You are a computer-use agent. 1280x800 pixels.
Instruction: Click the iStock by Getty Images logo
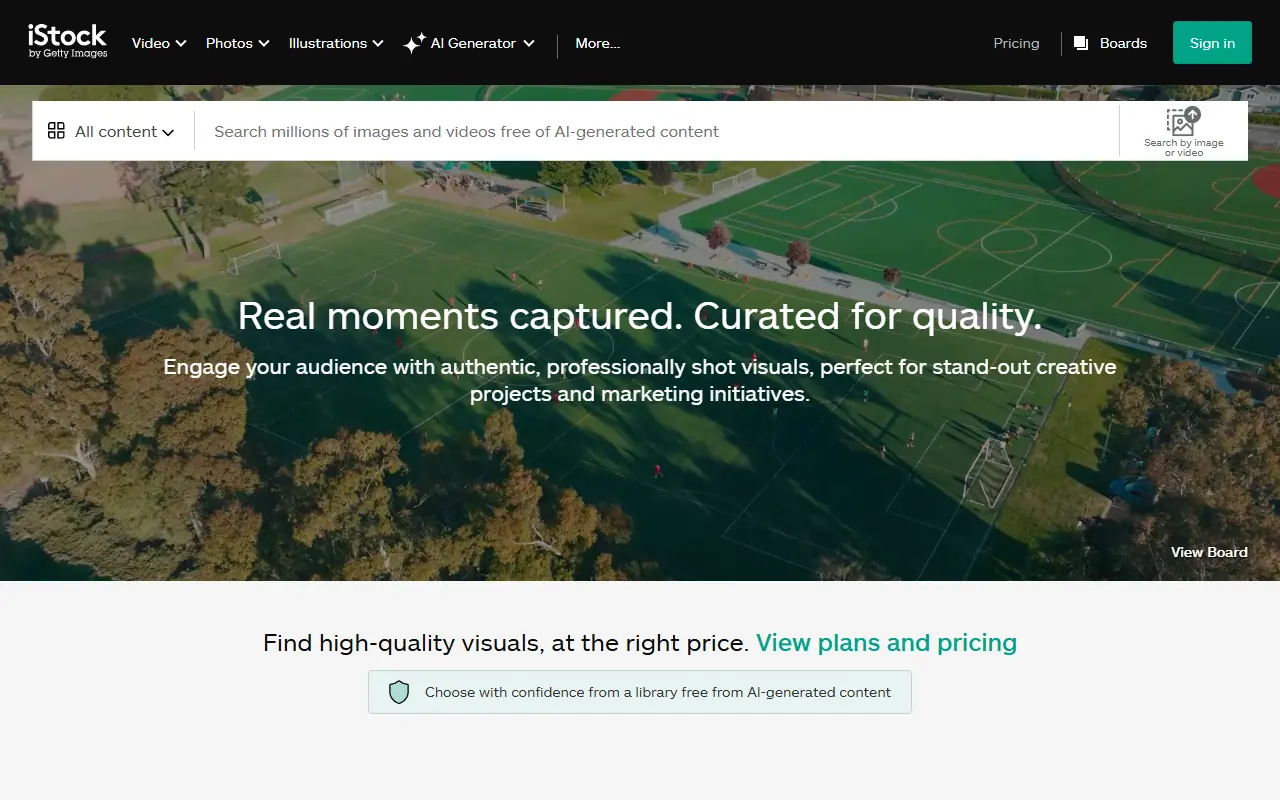(x=67, y=42)
